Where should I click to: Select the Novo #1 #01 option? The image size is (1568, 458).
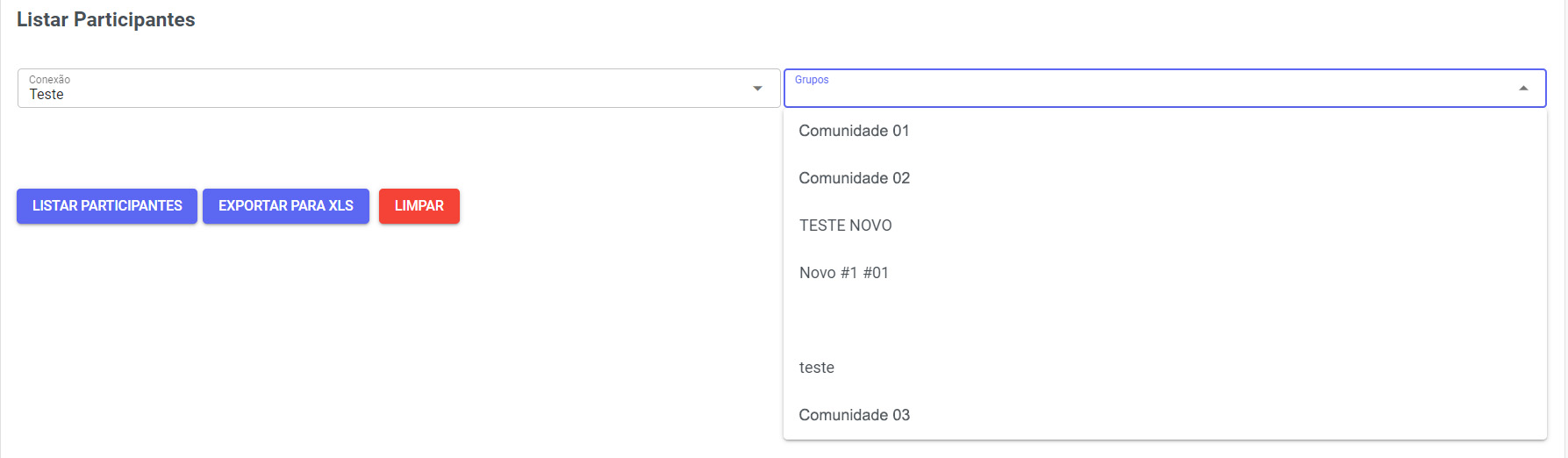843,273
